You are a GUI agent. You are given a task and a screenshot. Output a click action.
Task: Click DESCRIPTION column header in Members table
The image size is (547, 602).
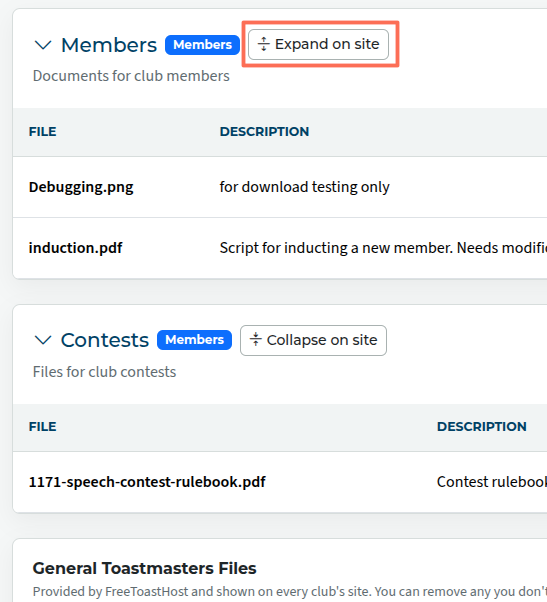pos(264,132)
